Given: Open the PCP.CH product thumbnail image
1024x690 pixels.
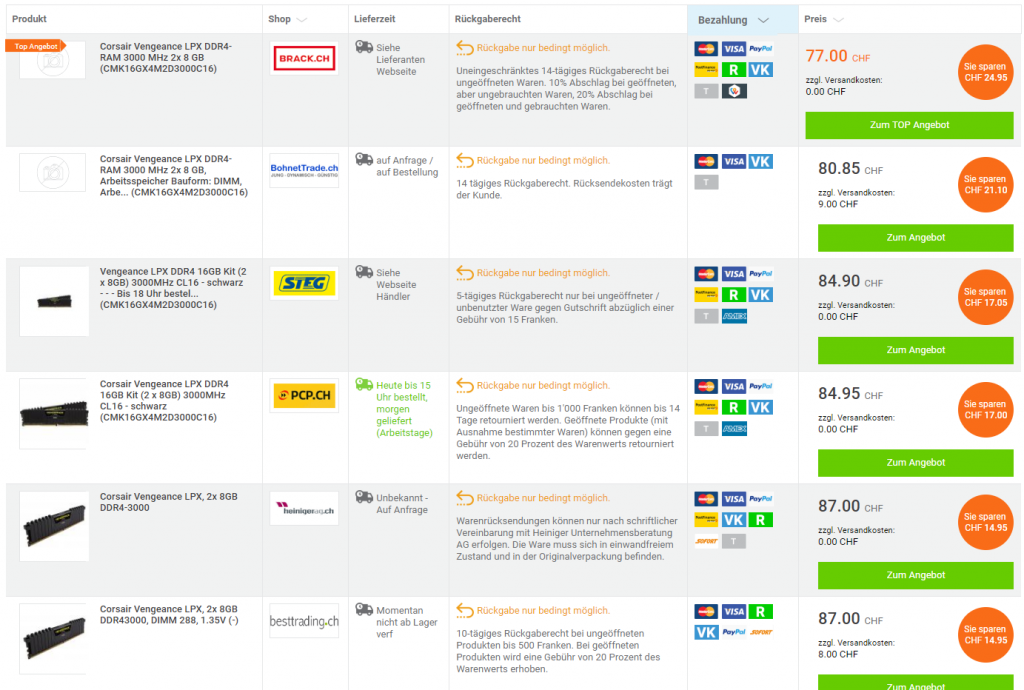Looking at the screenshot, I should [x=54, y=412].
